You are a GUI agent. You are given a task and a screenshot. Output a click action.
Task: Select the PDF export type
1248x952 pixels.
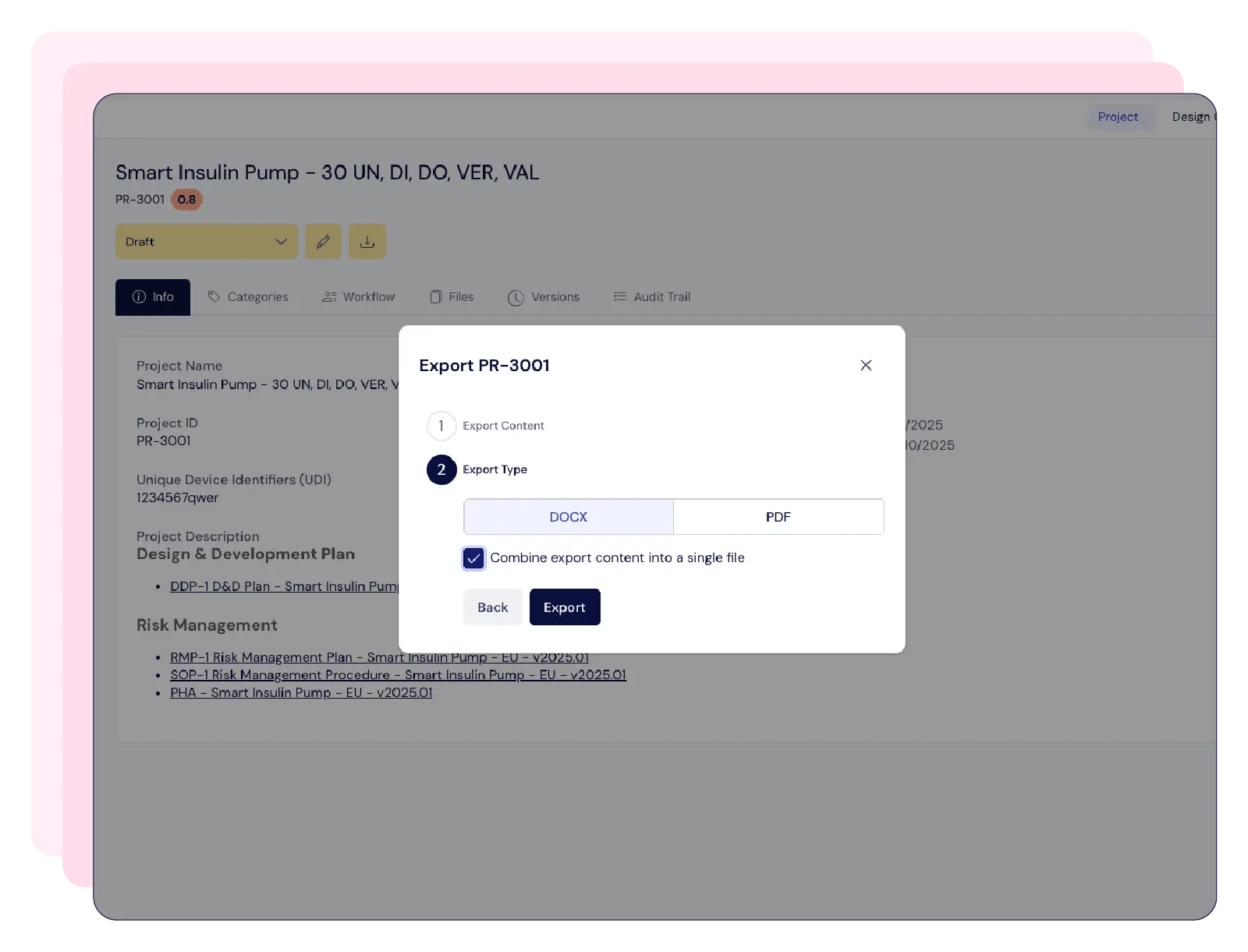point(778,516)
